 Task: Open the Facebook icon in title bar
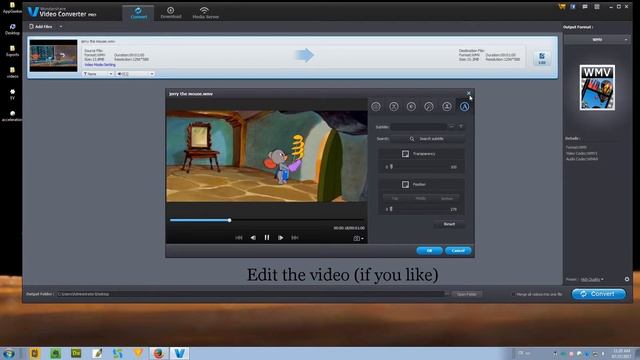point(573,7)
